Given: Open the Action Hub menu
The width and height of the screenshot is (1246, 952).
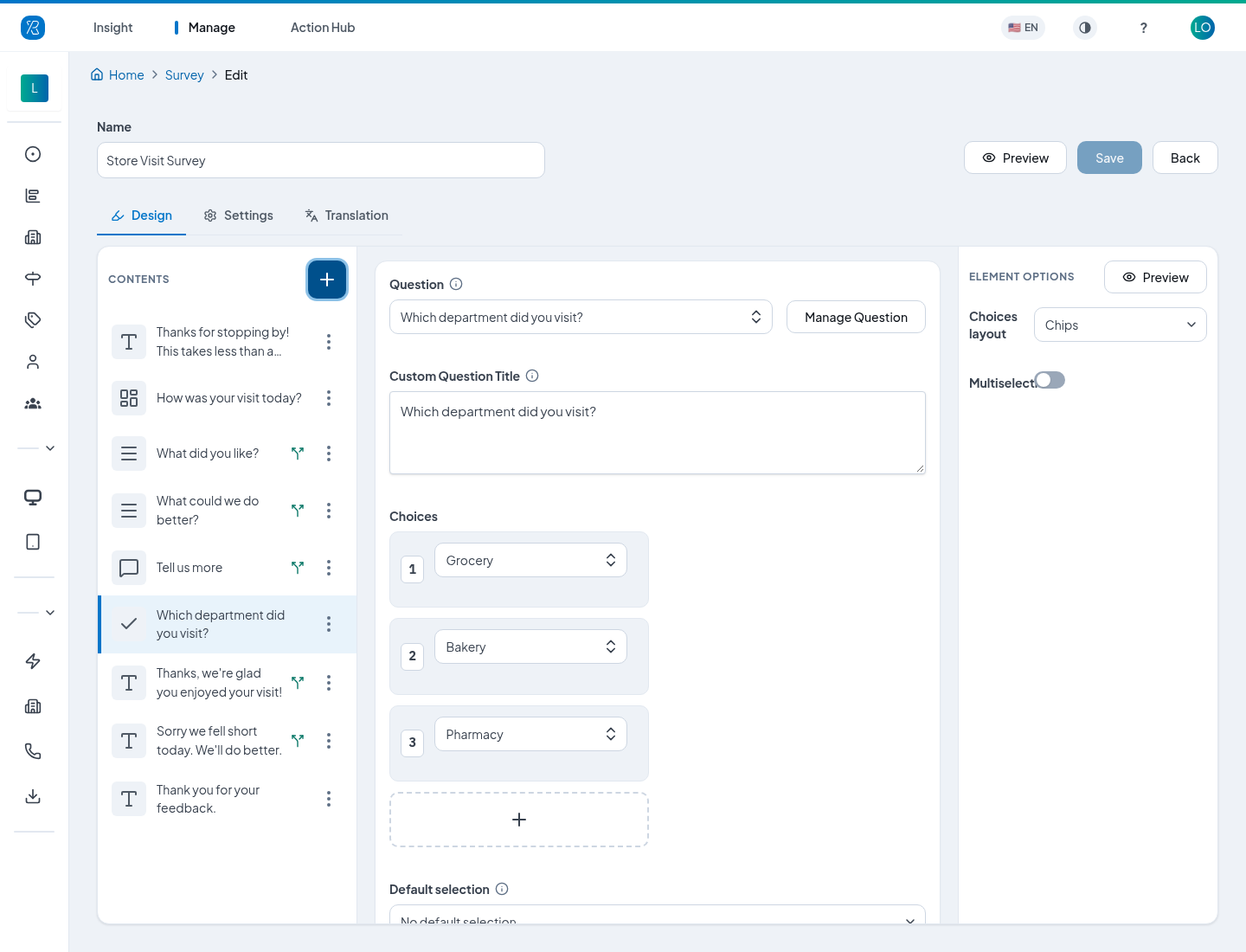Looking at the screenshot, I should [x=323, y=28].
